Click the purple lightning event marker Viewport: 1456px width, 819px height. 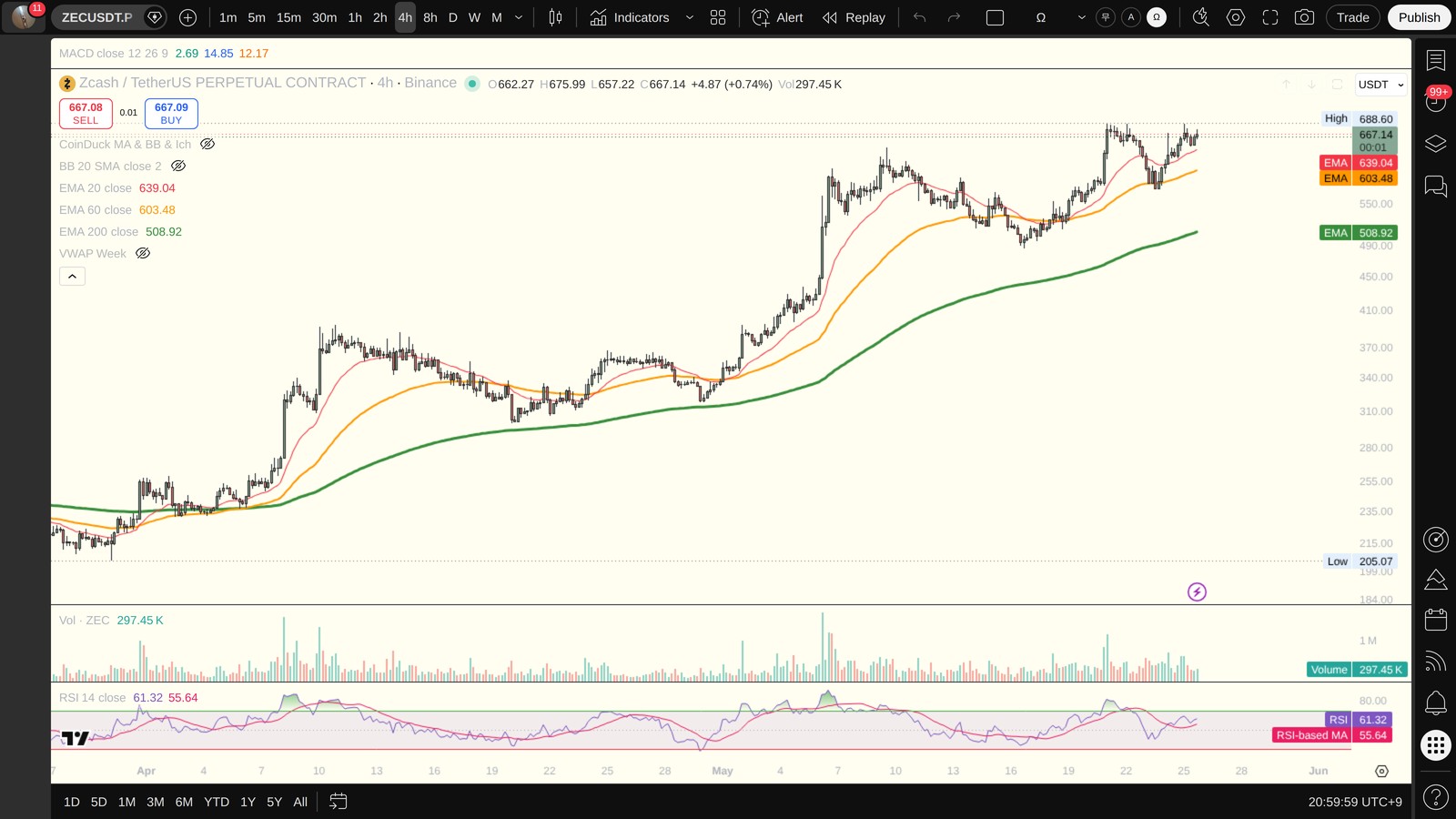coord(1197,592)
